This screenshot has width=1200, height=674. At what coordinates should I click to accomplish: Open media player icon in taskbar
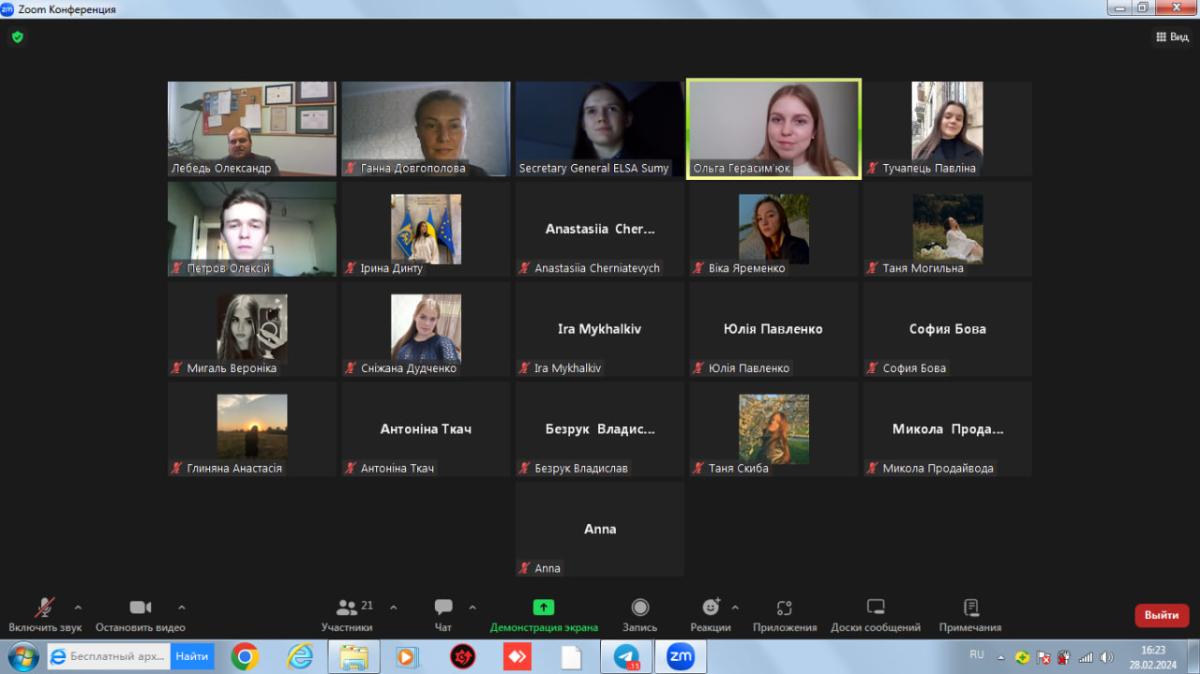pyautogui.click(x=407, y=657)
